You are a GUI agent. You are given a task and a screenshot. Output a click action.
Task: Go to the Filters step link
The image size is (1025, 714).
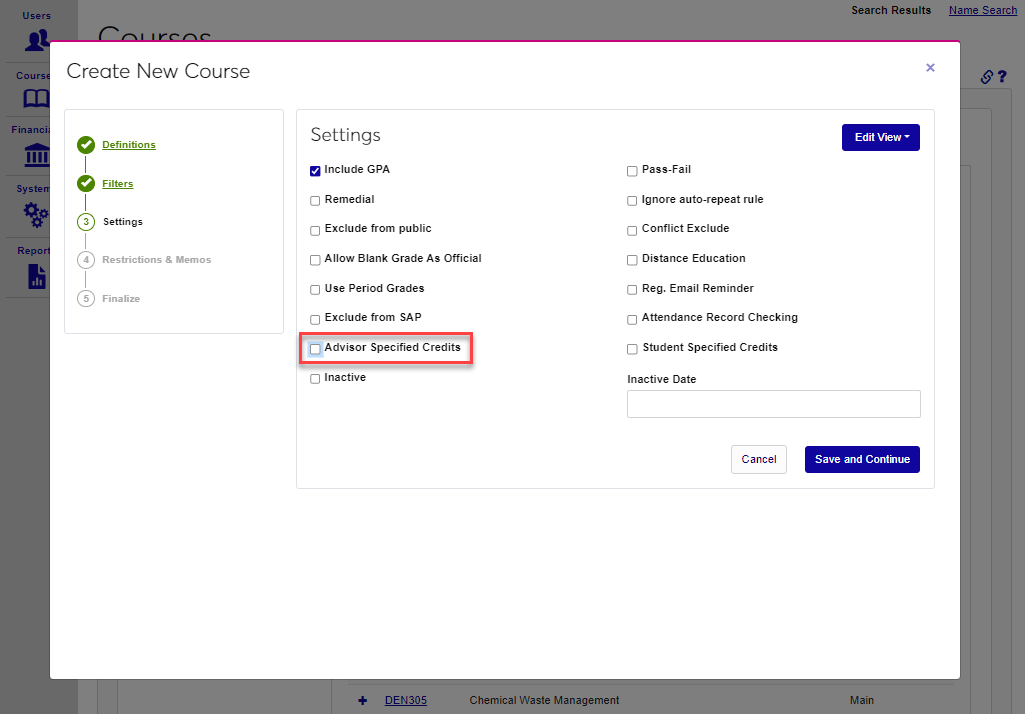(118, 184)
